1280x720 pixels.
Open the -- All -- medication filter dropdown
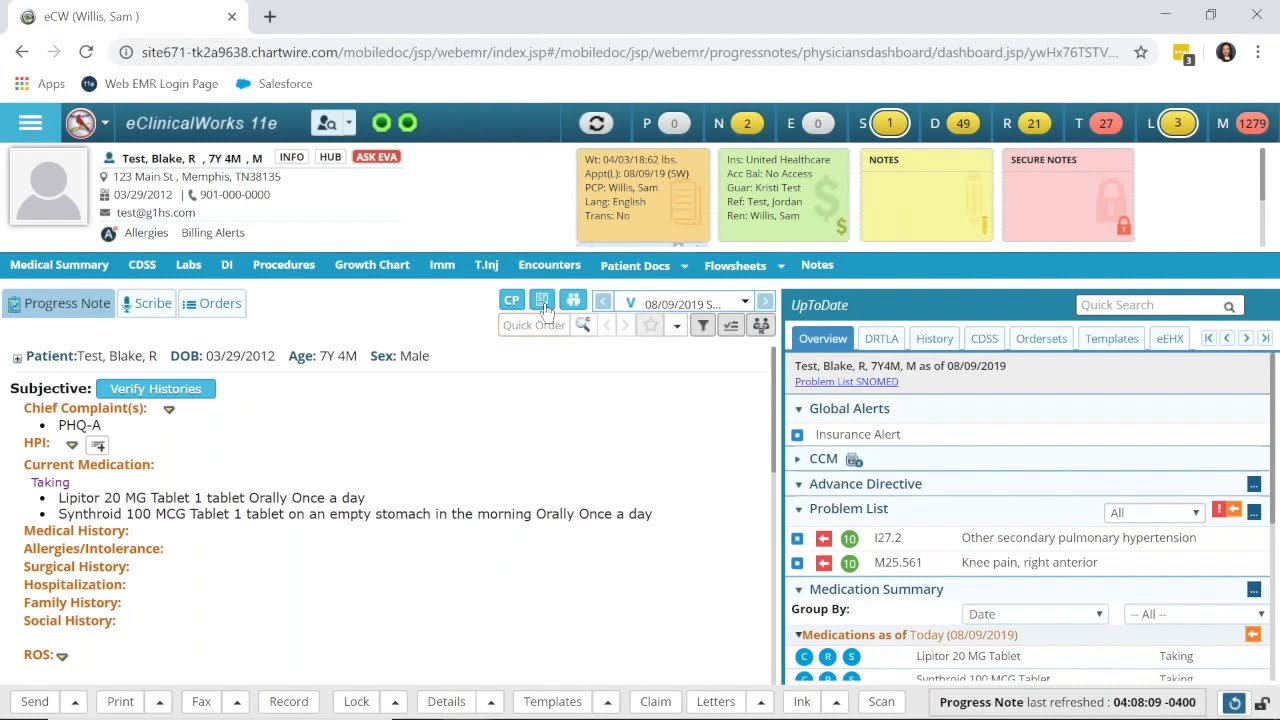click(1197, 614)
